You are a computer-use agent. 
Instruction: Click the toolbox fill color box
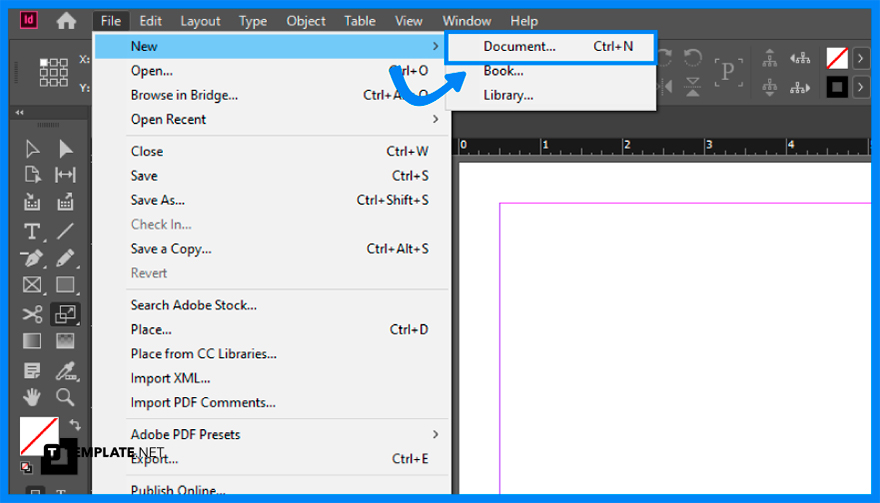pos(39,436)
